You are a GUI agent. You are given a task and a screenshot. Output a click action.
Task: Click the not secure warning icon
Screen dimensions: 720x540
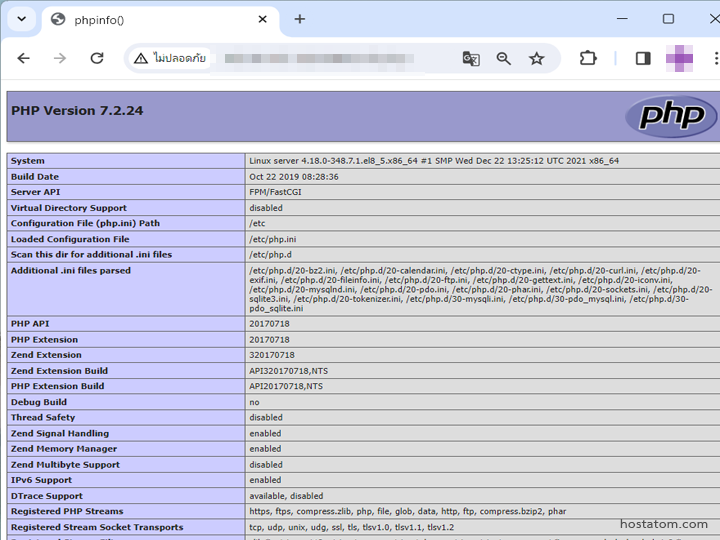[x=141, y=58]
